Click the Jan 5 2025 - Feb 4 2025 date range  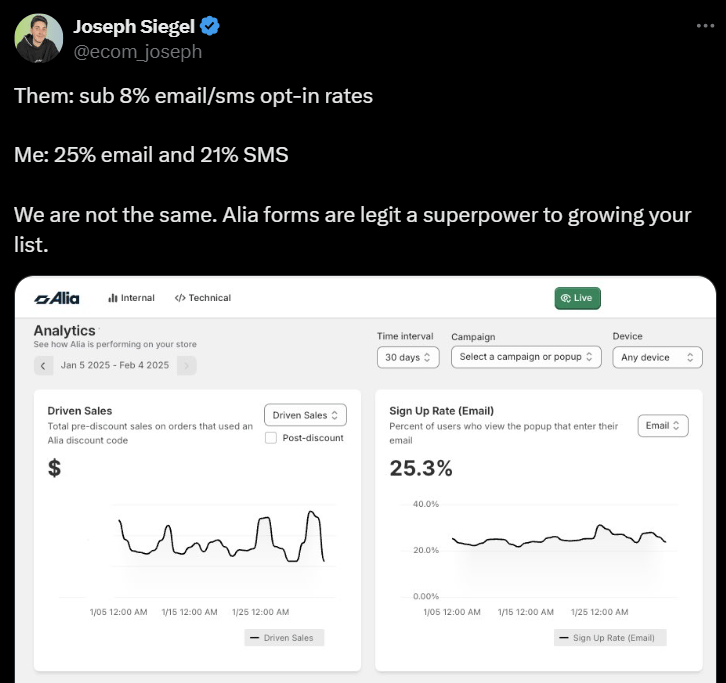[x=114, y=366]
